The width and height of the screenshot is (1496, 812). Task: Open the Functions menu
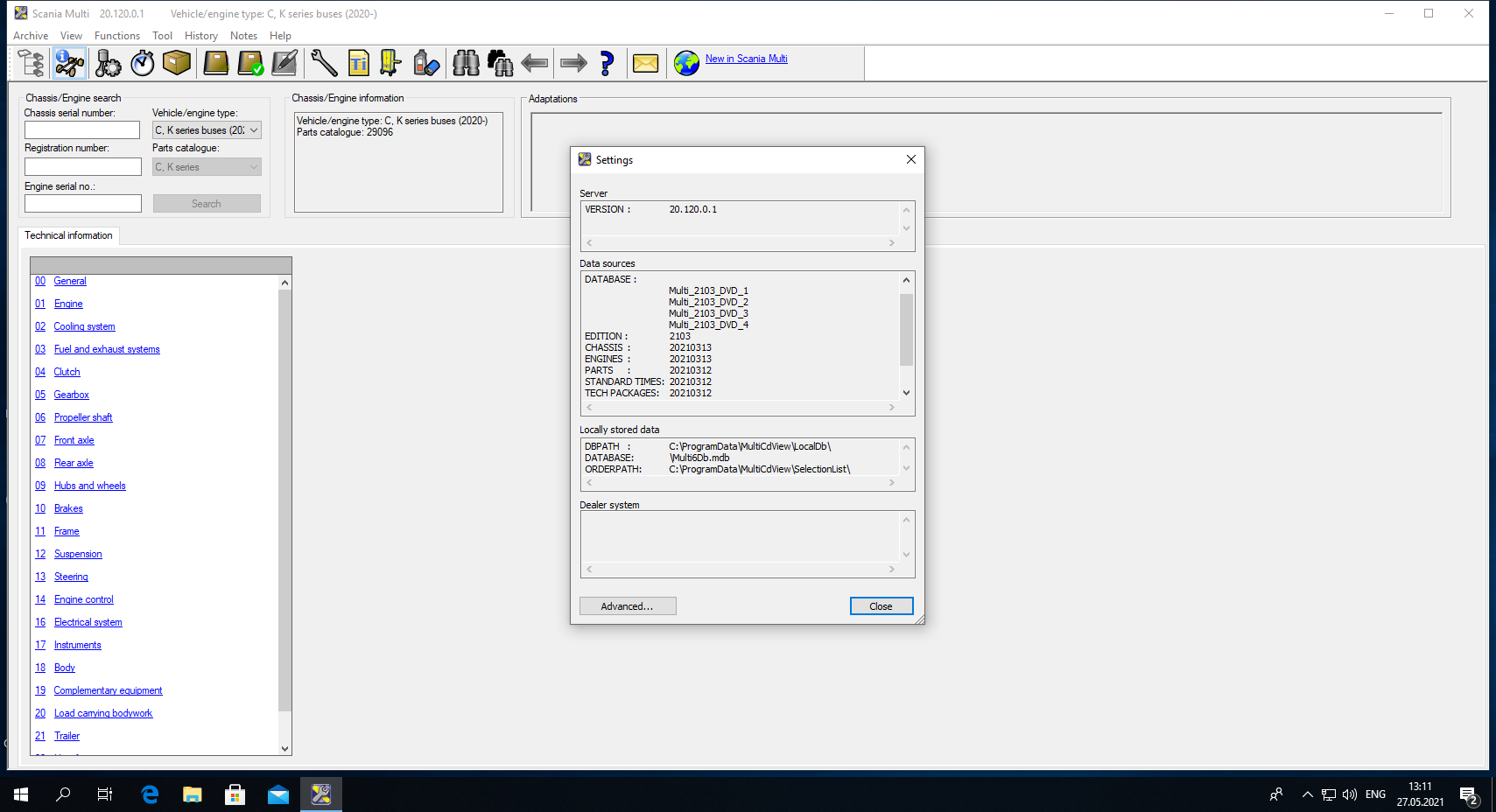point(117,36)
